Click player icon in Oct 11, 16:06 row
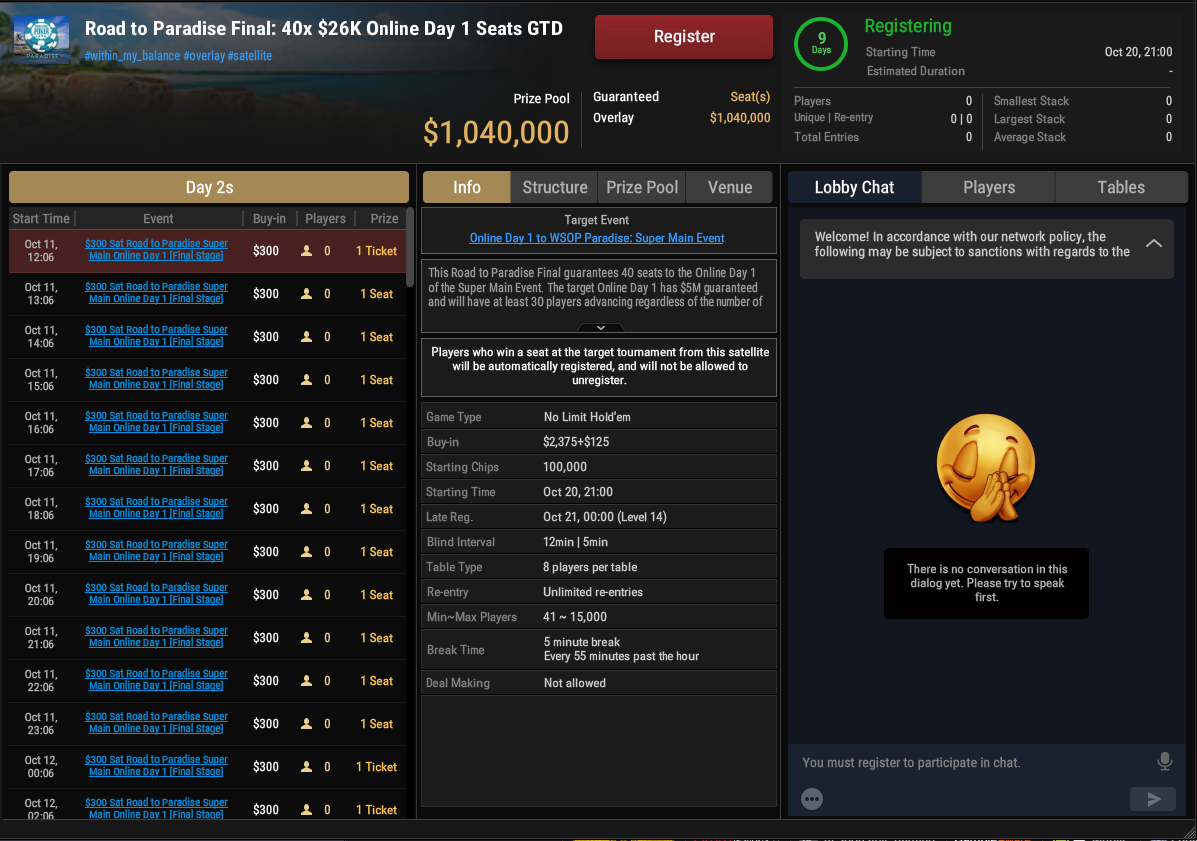Screen dimensions: 1197x841 coord(306,423)
